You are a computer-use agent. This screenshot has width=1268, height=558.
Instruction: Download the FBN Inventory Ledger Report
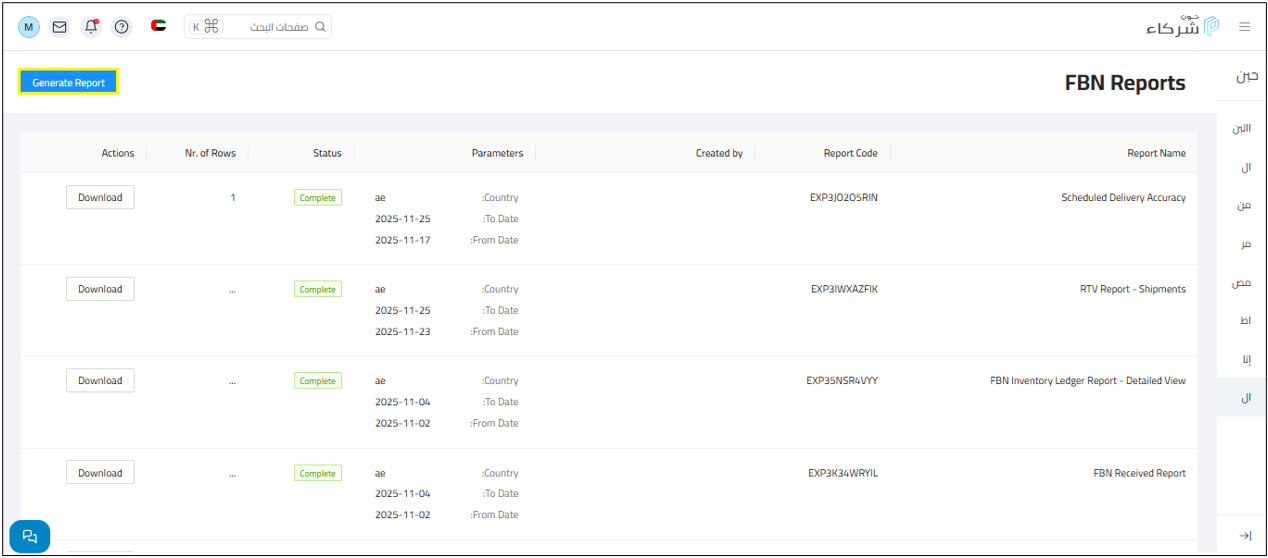point(100,381)
